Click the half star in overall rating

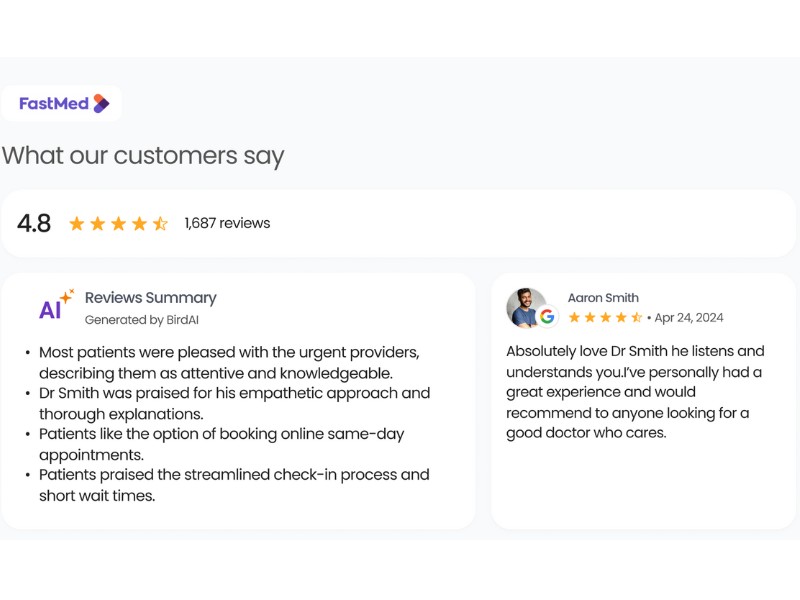pyautogui.click(x=160, y=224)
